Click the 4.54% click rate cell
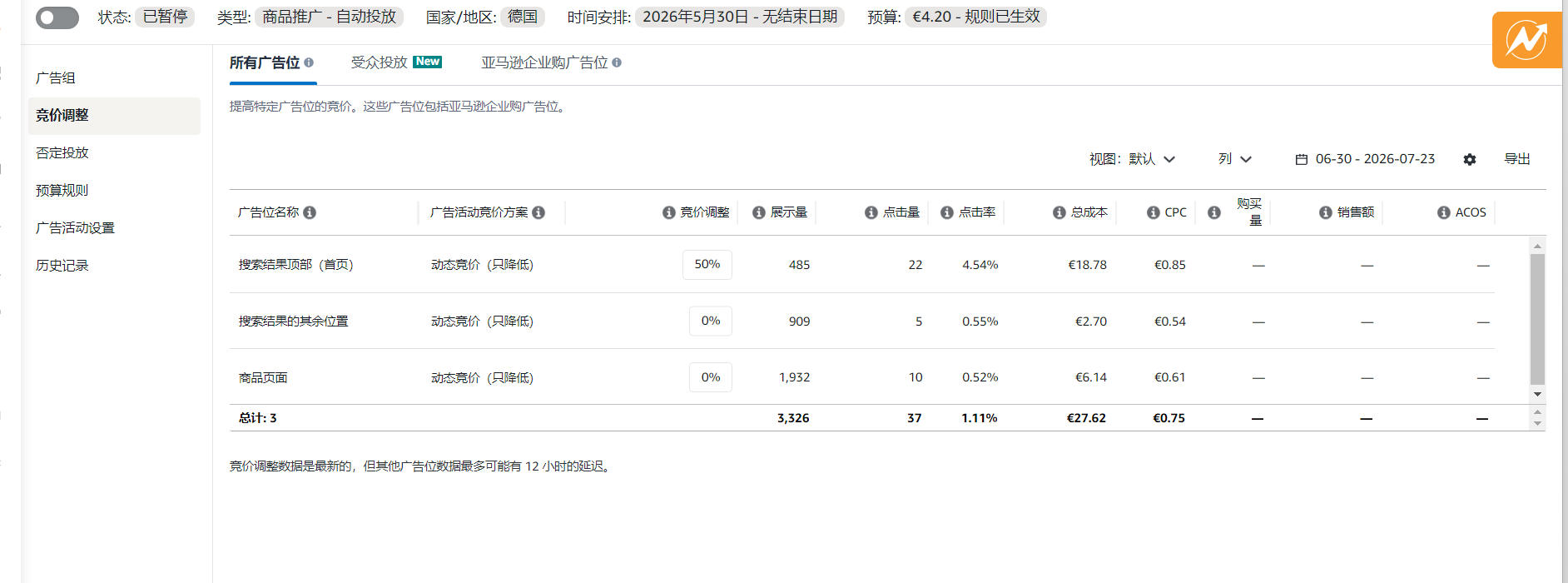1568x583 pixels. (980, 265)
